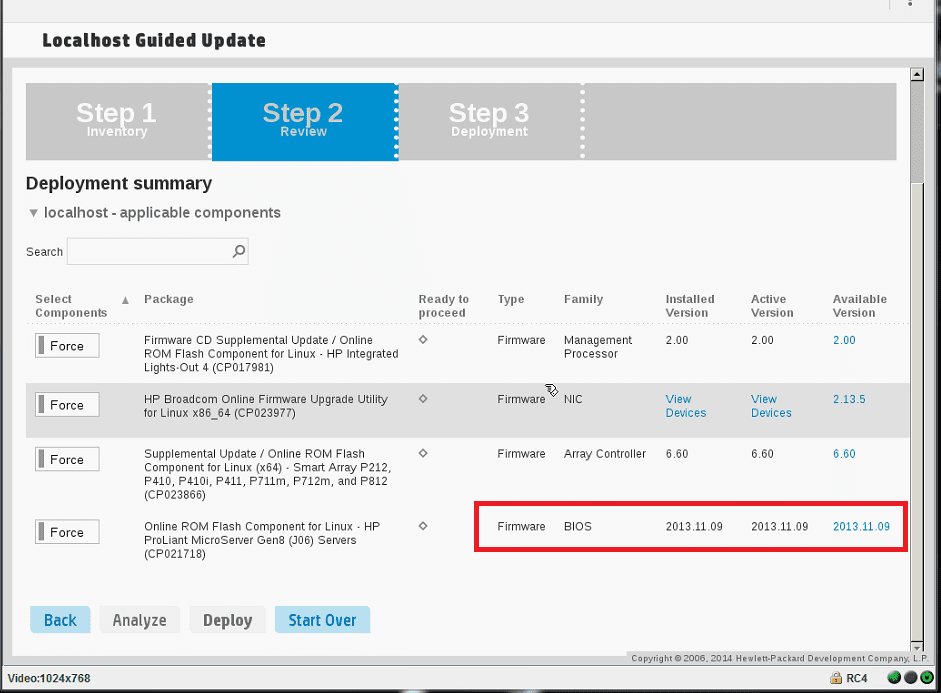Click the Package column header
The image size is (941, 693).
169,299
